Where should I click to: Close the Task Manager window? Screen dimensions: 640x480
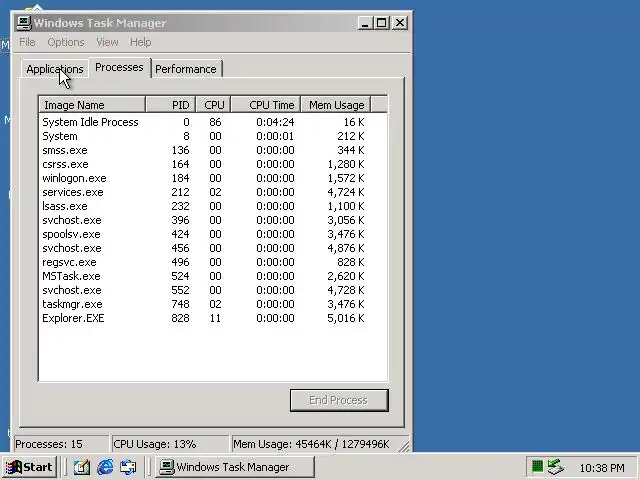point(400,23)
